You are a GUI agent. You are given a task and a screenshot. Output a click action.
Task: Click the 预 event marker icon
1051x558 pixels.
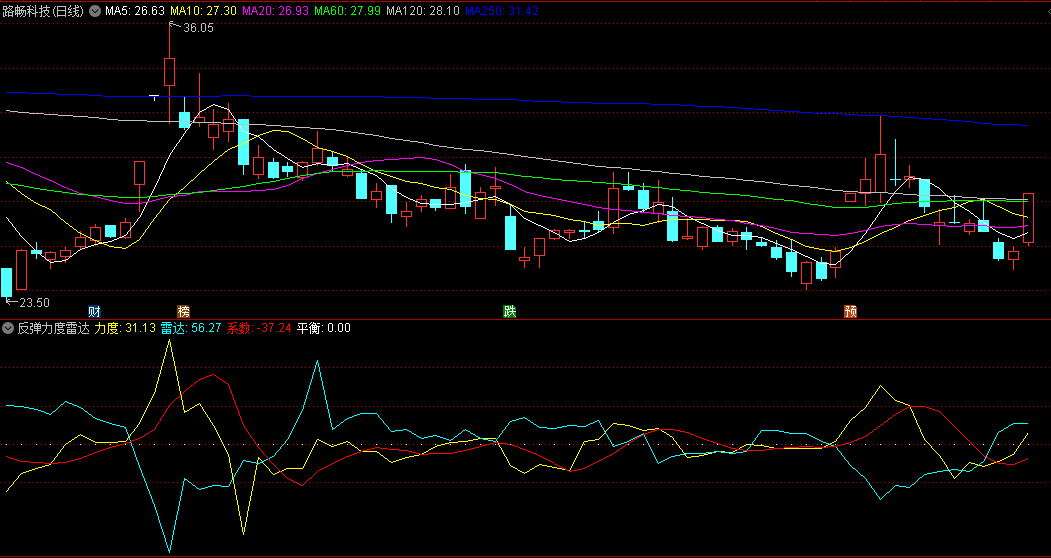(x=850, y=311)
